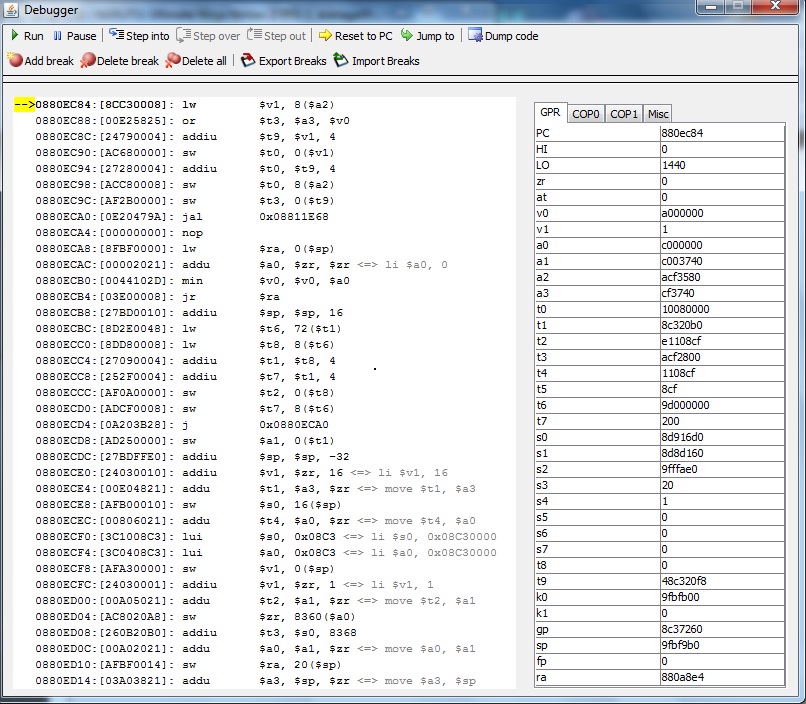Click the Pause icon in toolbar
The height and width of the screenshot is (704, 806).
coord(58,36)
